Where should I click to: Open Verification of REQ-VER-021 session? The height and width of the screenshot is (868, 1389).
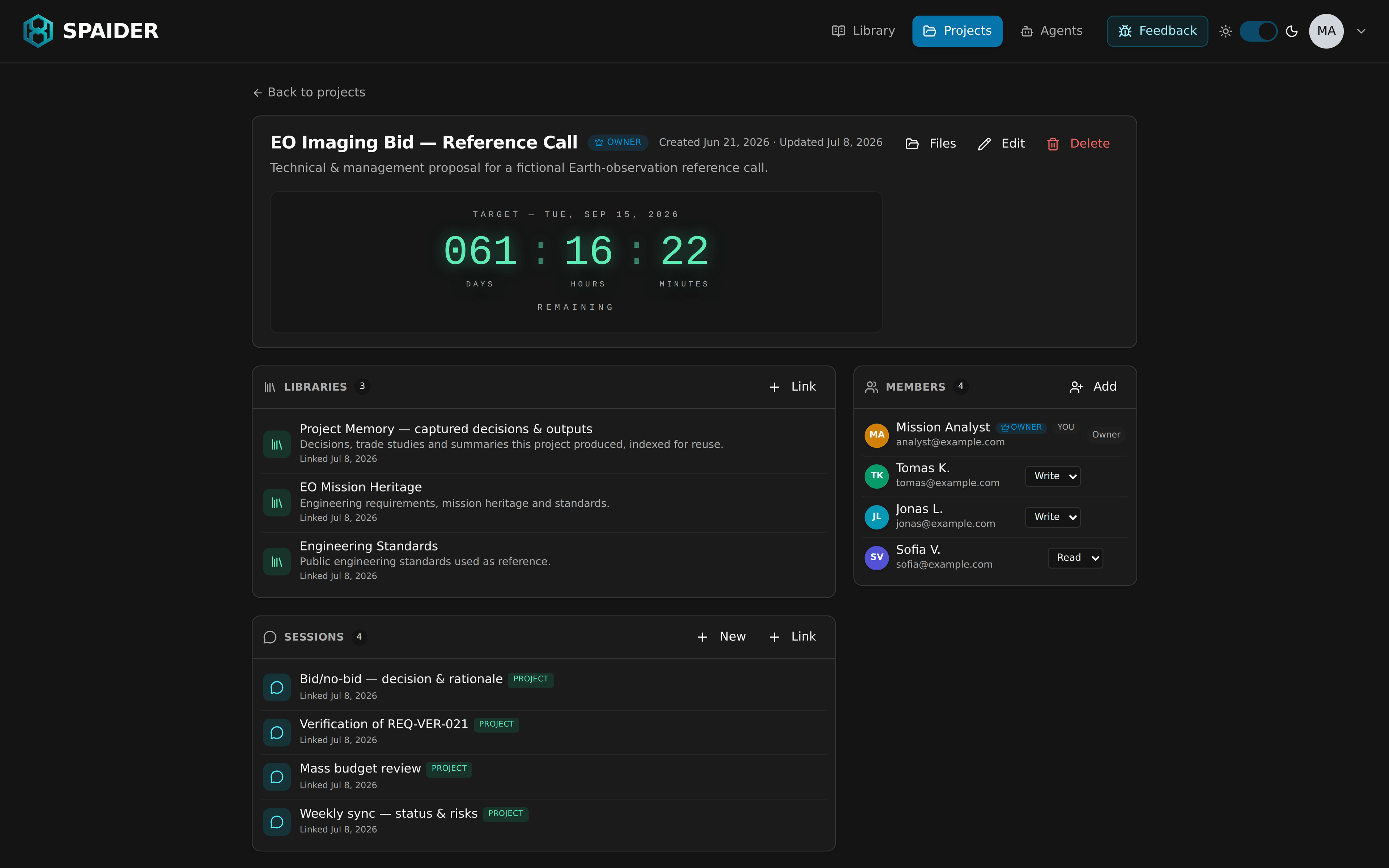pyautogui.click(x=383, y=724)
